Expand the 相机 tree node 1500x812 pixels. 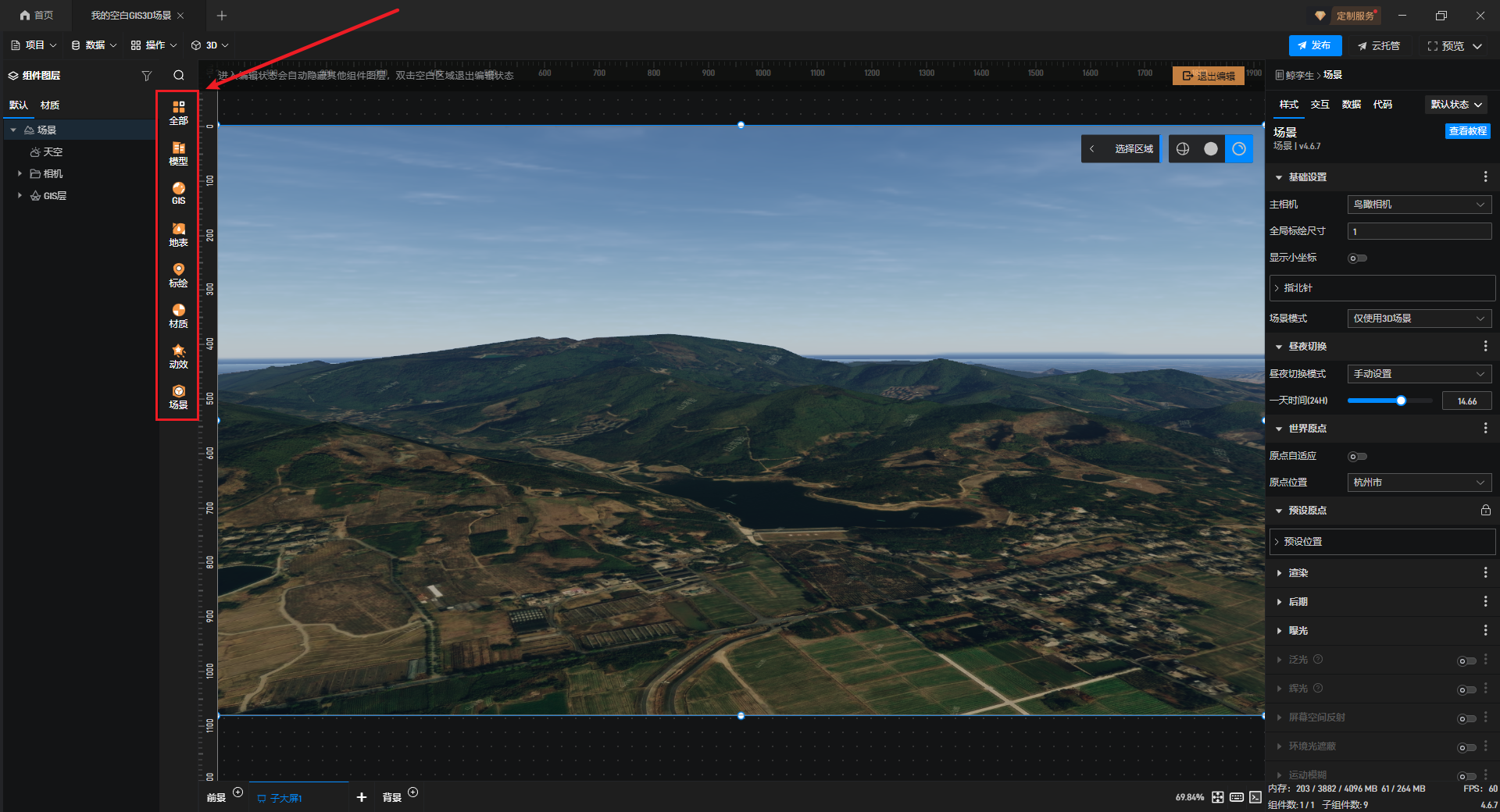click(20, 173)
